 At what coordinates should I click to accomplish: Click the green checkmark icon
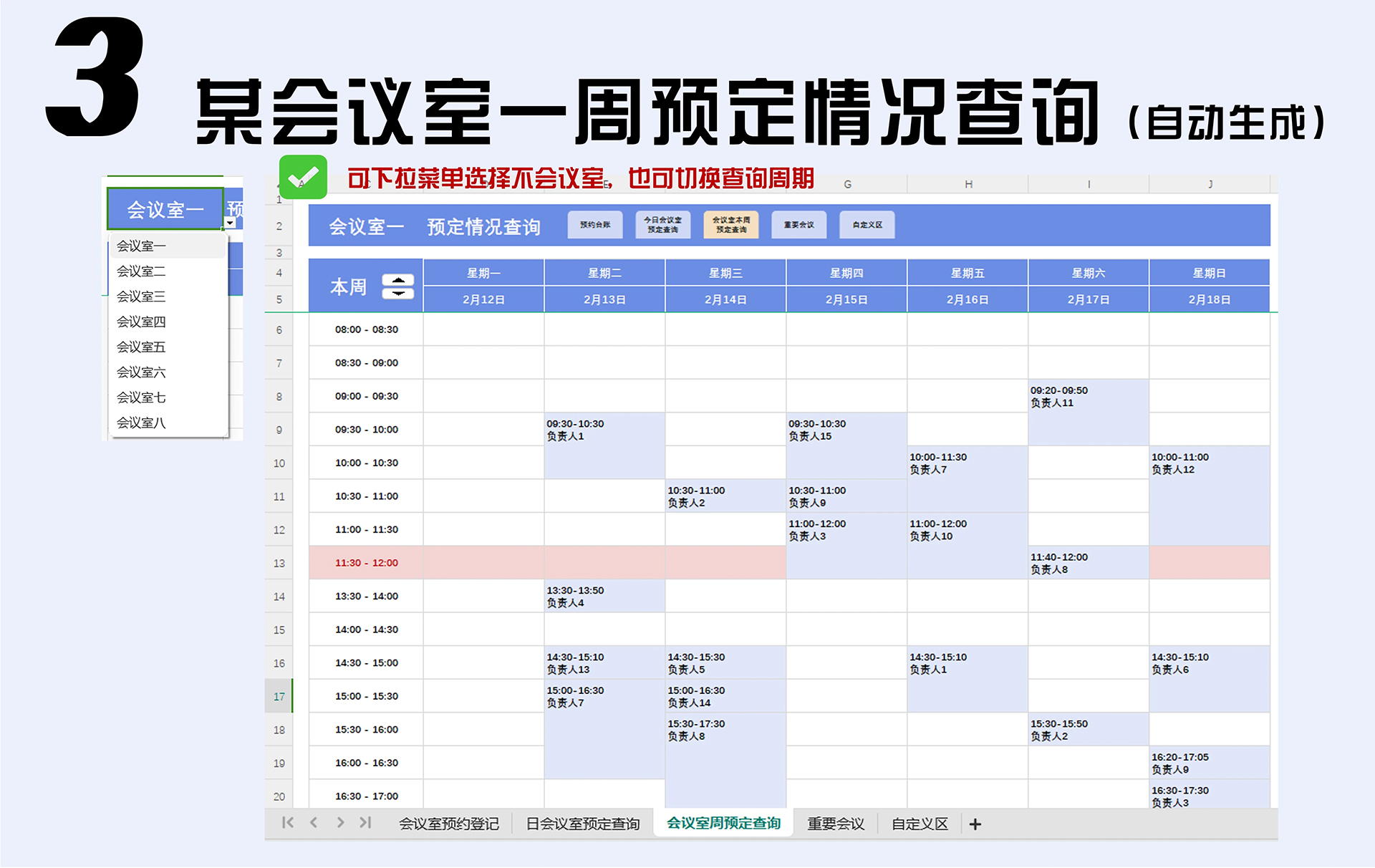coord(303,177)
